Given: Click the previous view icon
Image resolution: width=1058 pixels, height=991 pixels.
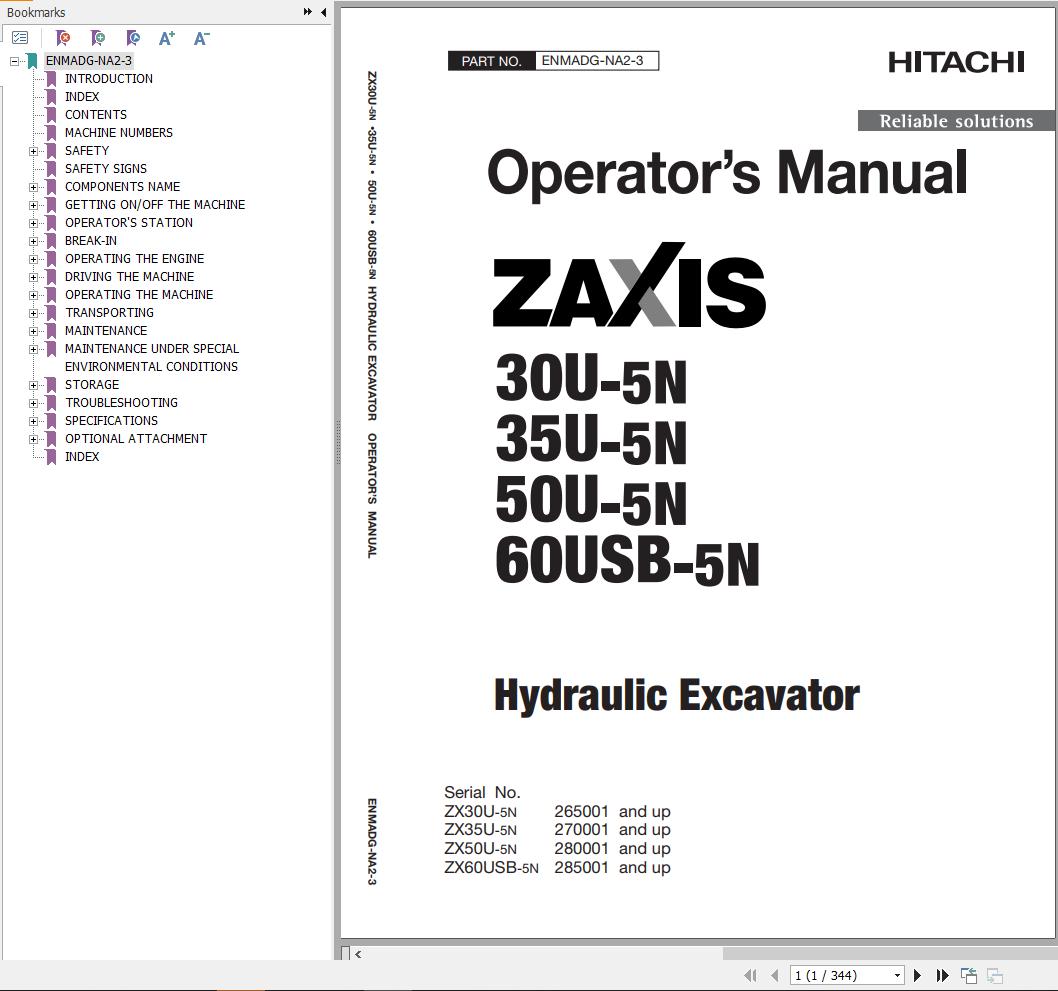Looking at the screenshot, I should pos(969,975).
